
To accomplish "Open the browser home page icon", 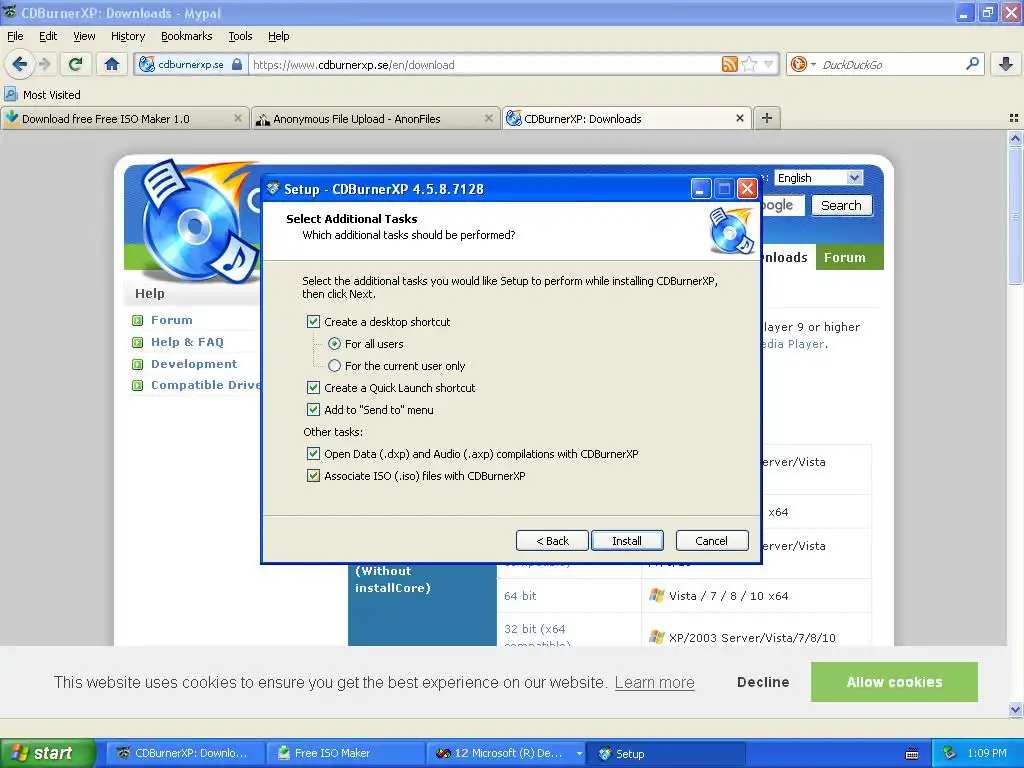I will (112, 64).
